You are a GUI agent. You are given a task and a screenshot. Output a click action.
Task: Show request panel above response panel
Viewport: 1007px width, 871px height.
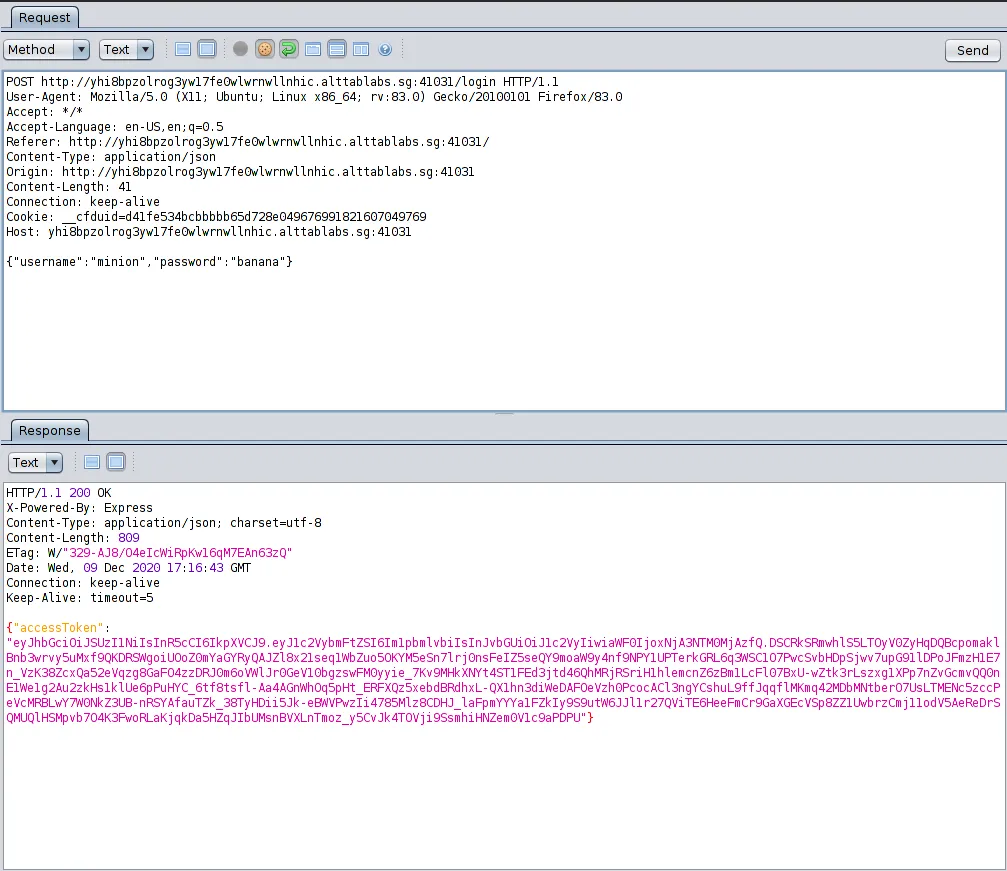pyautogui.click(x=337, y=49)
